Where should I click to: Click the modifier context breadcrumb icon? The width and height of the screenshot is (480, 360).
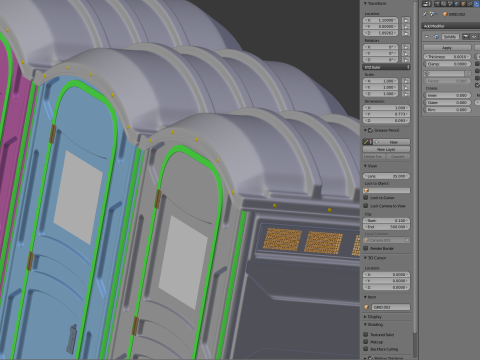(x=432, y=14)
